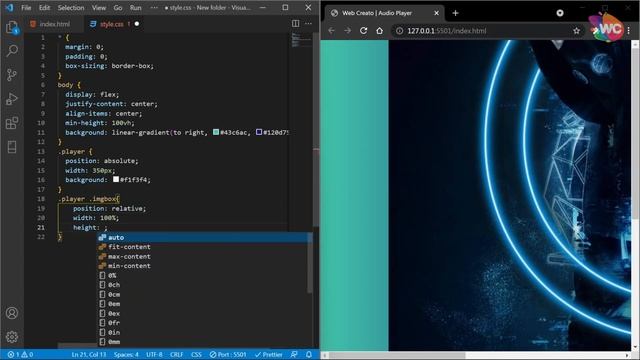Choose '0cm' from the suggestion list
This screenshot has height=360, width=640.
pos(204,294)
